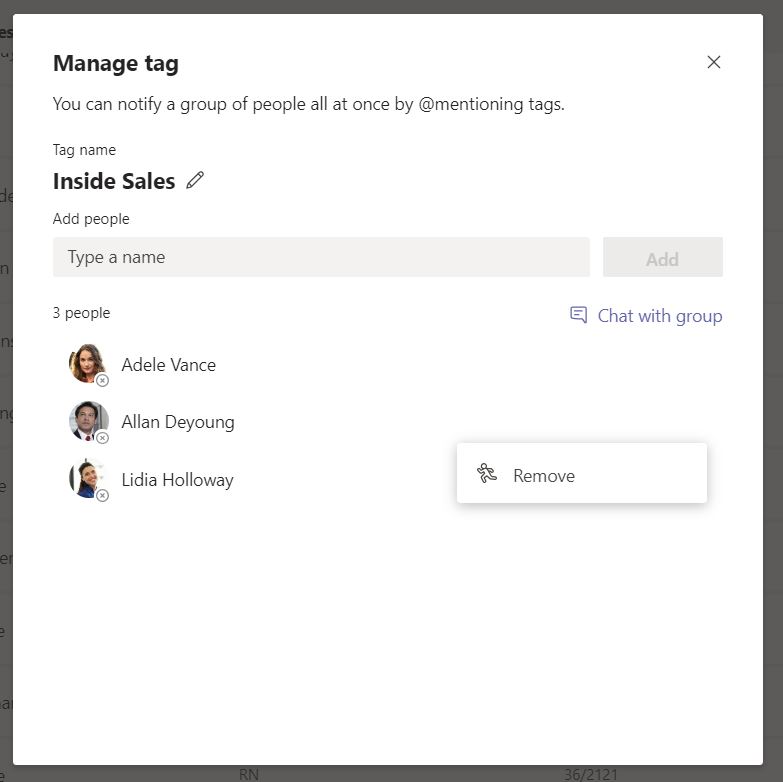Click the status badge on Lidia Holloway's avatar

[x=102, y=495]
